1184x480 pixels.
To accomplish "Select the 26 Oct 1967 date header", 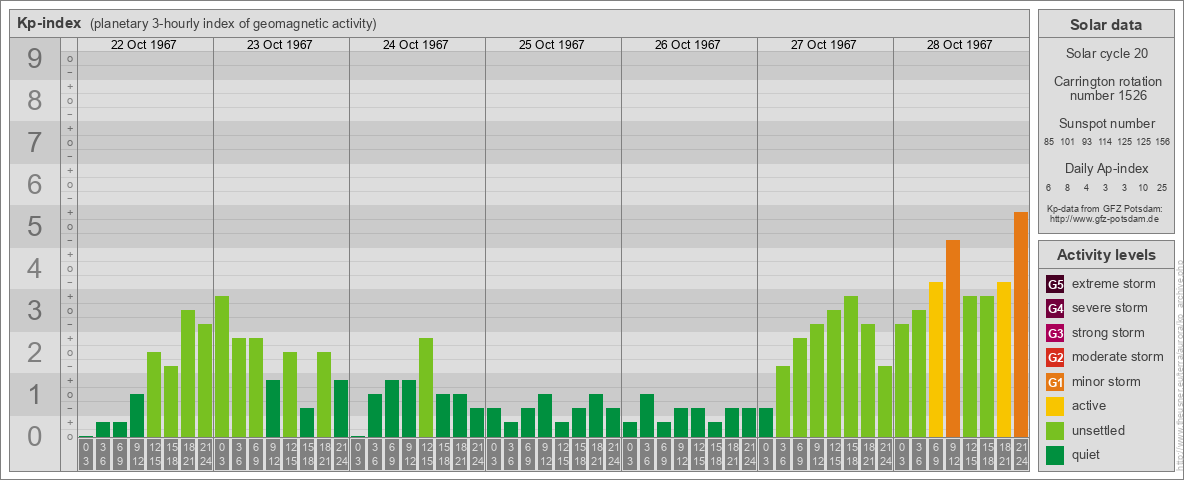I will [x=687, y=45].
